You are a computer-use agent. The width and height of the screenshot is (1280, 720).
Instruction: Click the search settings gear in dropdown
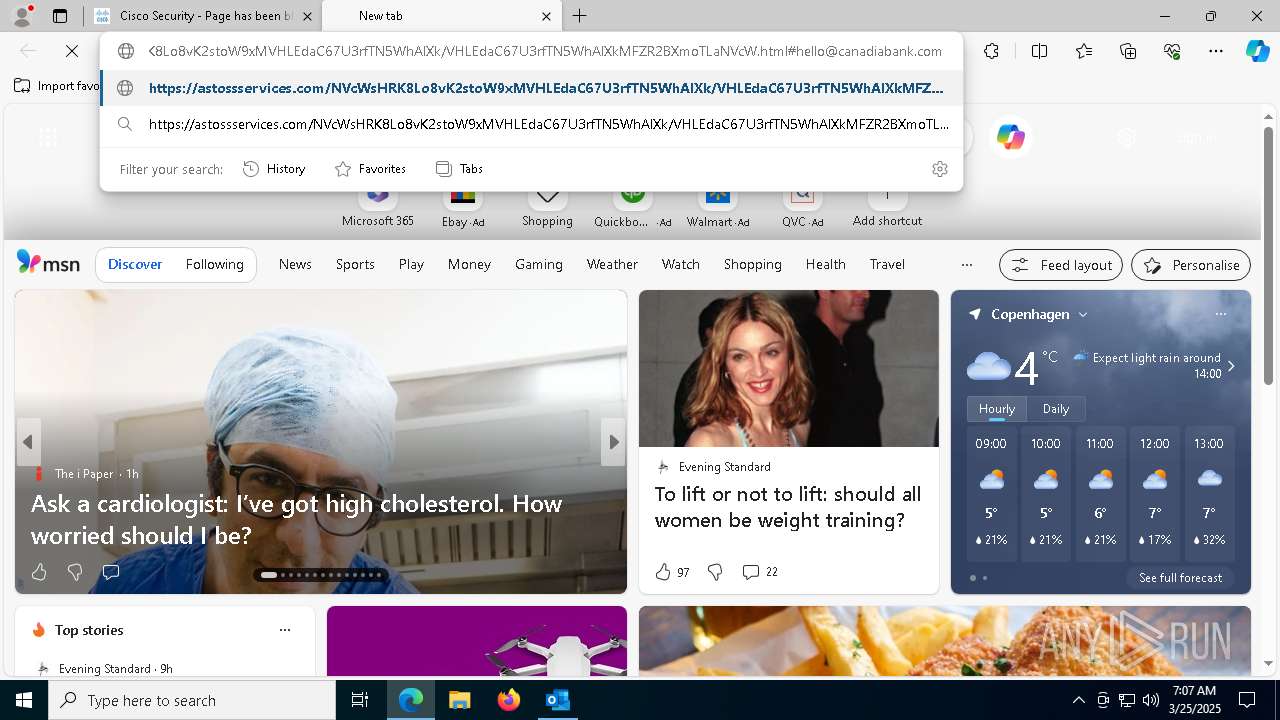(939, 169)
